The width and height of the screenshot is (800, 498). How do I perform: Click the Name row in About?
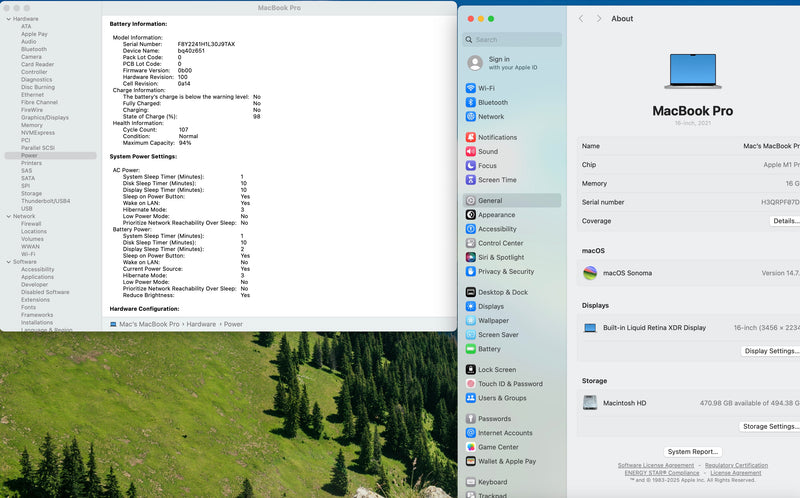689,146
